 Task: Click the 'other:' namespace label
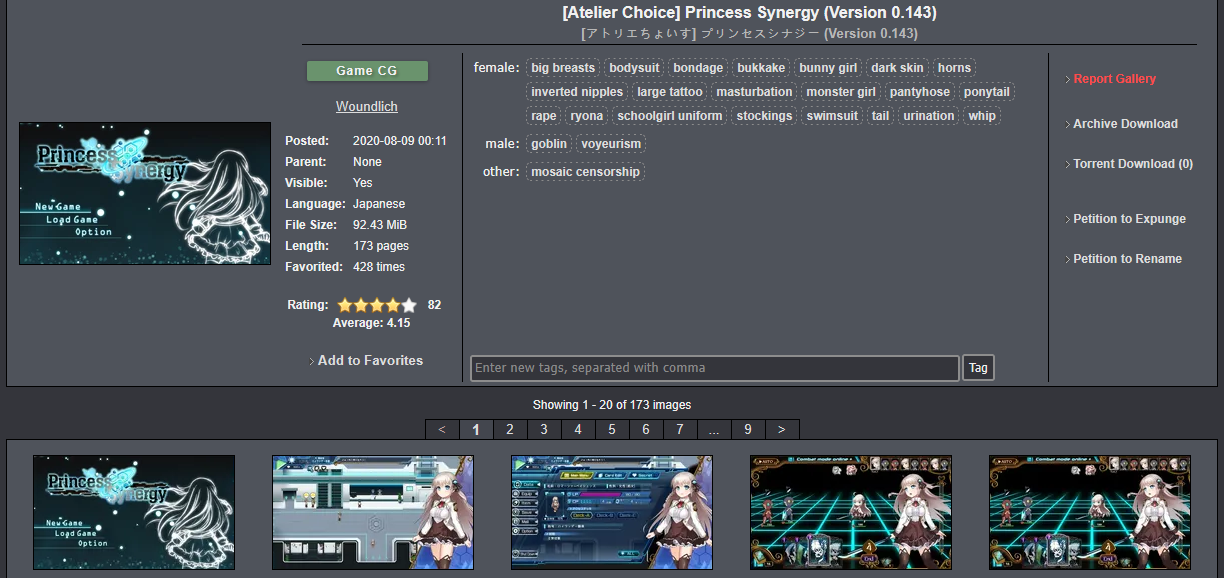pyautogui.click(x=501, y=172)
